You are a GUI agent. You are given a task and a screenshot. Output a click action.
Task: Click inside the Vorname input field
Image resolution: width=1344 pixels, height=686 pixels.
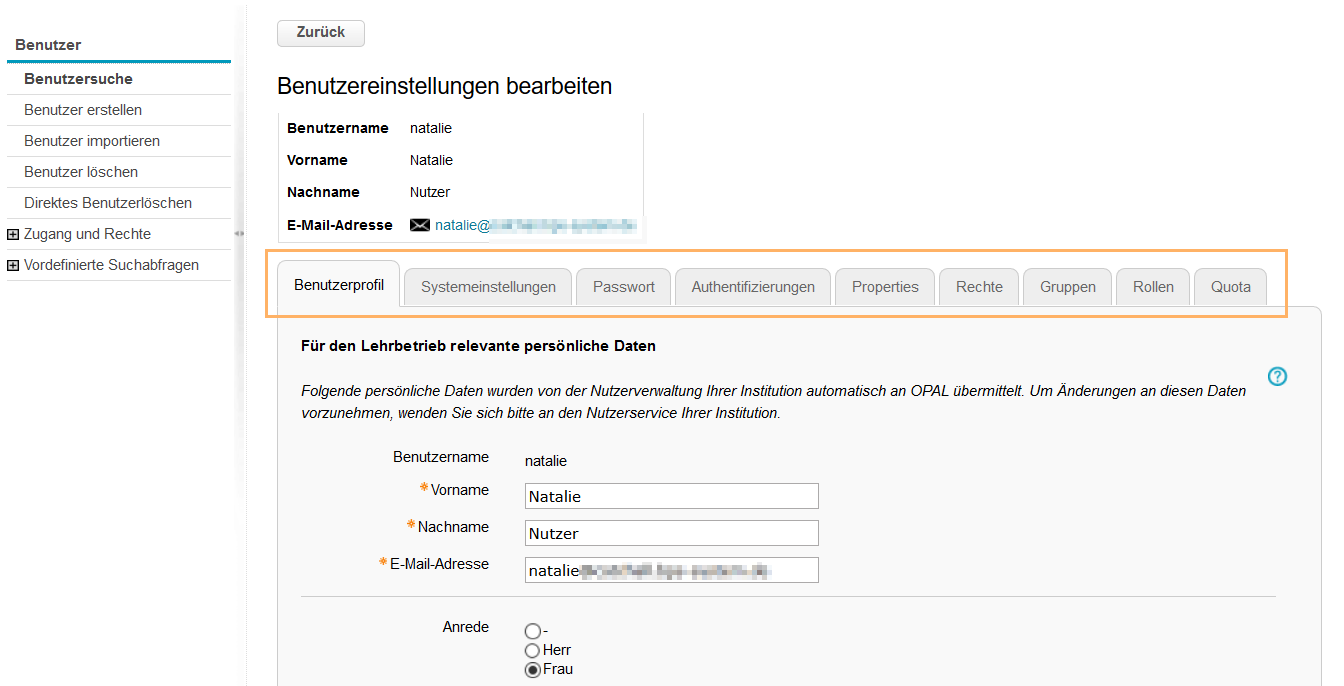click(x=671, y=495)
